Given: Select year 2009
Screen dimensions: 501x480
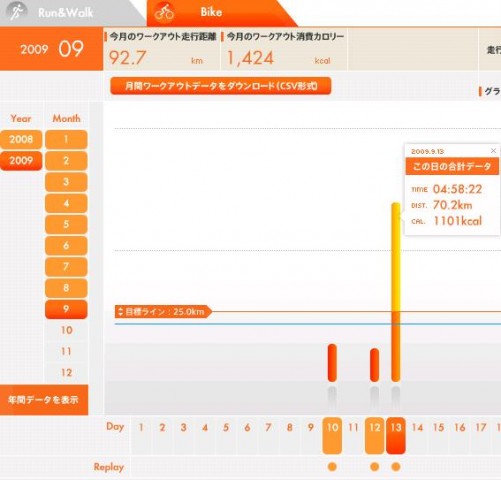Looking at the screenshot, I should coord(21,161).
